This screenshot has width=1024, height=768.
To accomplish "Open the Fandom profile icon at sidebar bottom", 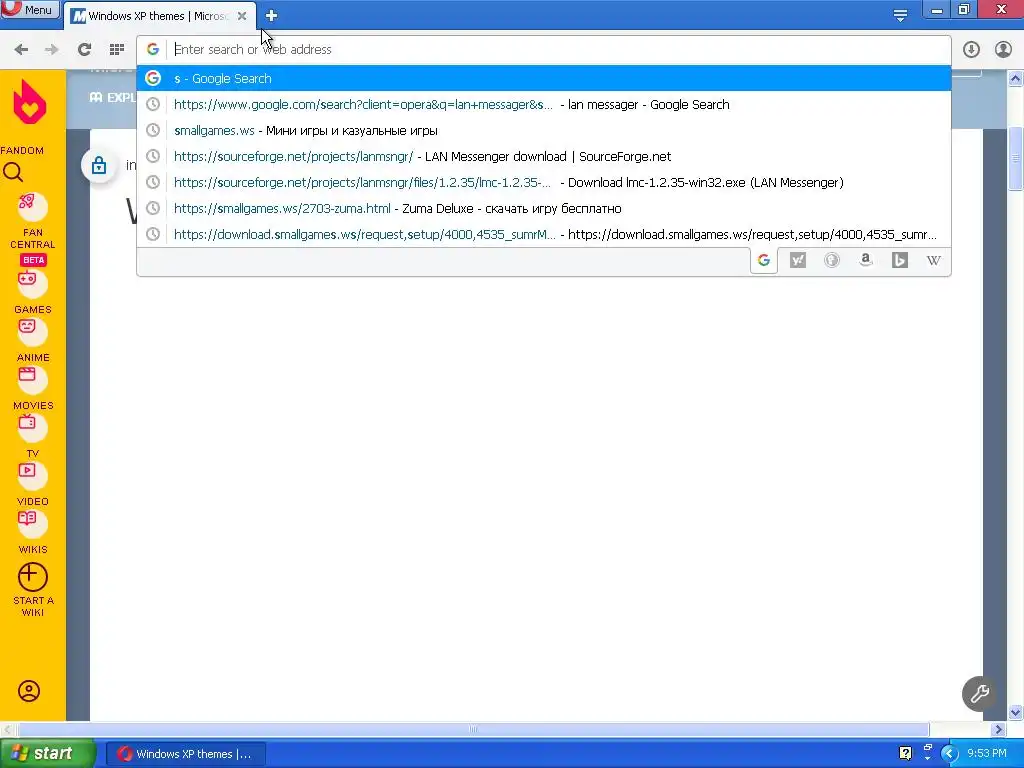I will tap(29, 691).
